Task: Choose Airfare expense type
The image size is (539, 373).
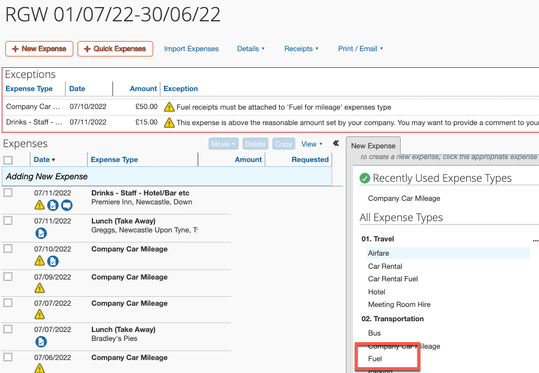Action: pyautogui.click(x=448, y=253)
